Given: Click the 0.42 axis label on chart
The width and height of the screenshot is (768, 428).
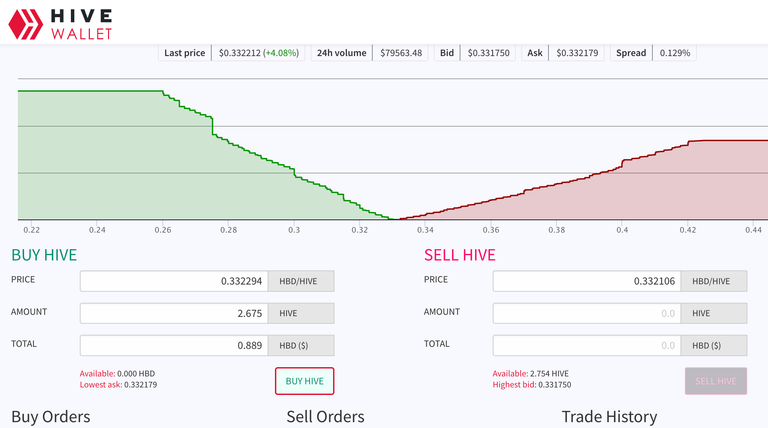Looking at the screenshot, I should [688, 230].
